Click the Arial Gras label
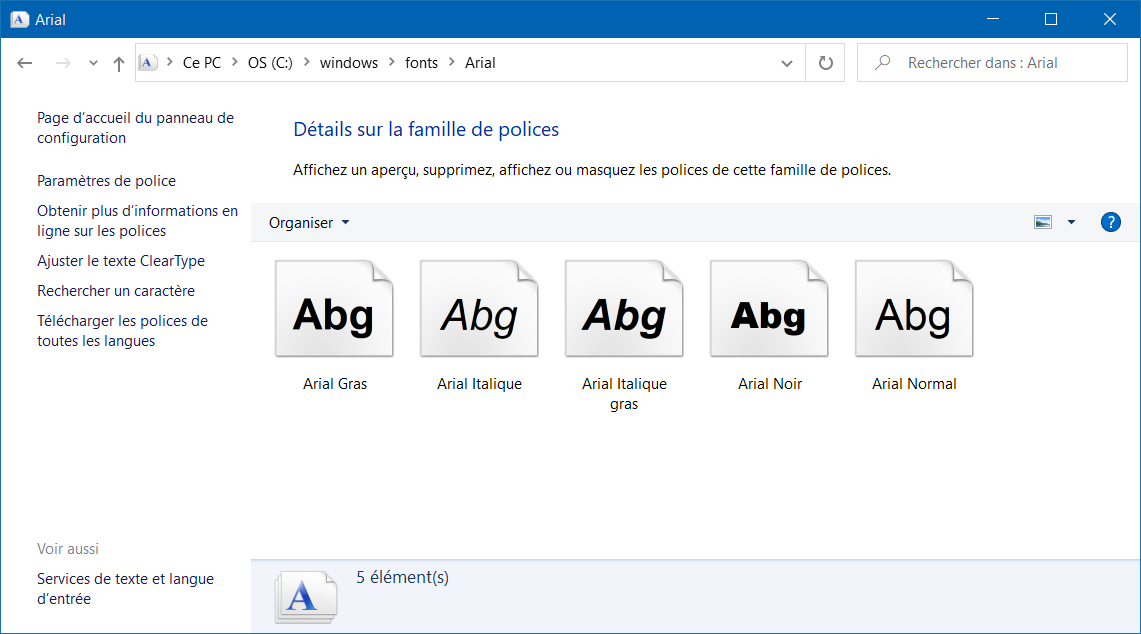This screenshot has height=634, width=1141. point(335,384)
